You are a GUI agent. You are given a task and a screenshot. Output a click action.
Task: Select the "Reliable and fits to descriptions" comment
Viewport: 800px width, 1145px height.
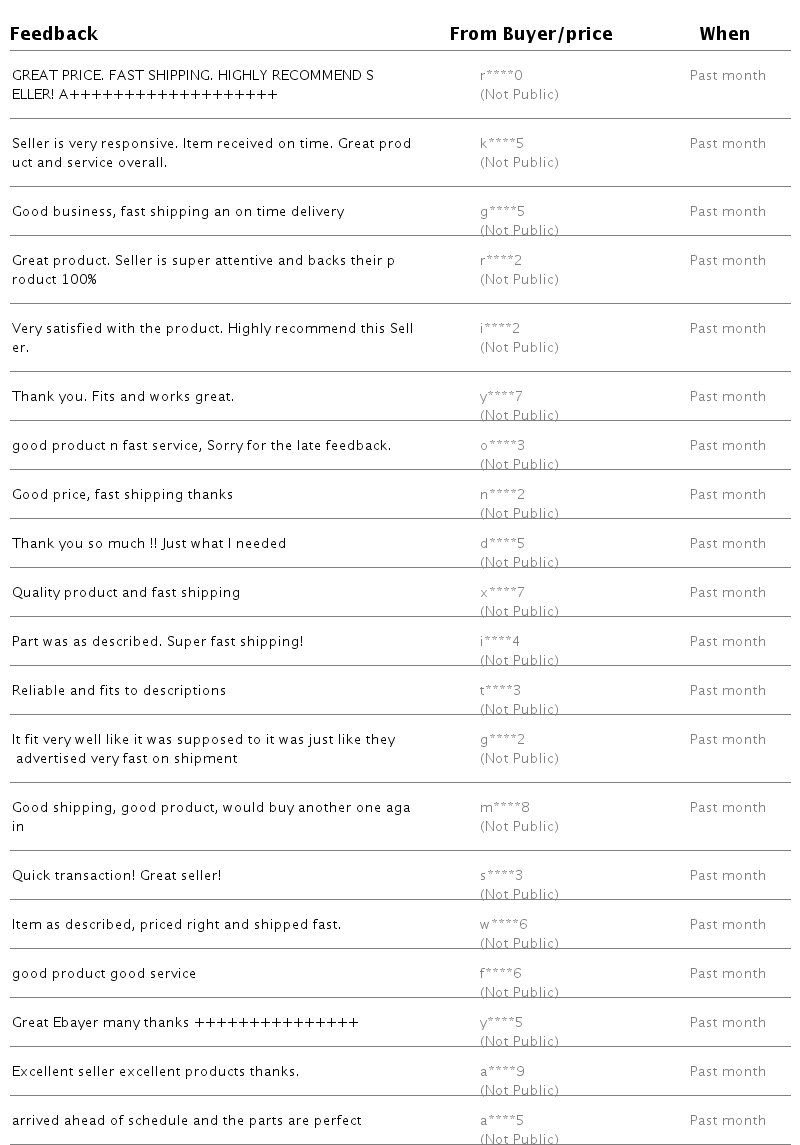pos(119,691)
